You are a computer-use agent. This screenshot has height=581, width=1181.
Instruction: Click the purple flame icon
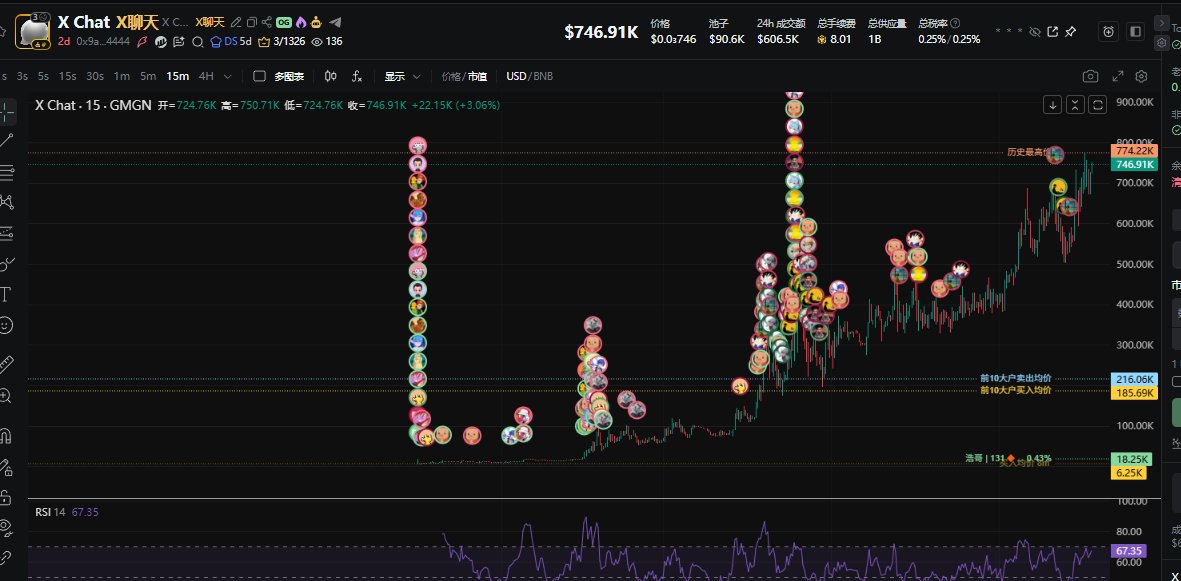301,23
